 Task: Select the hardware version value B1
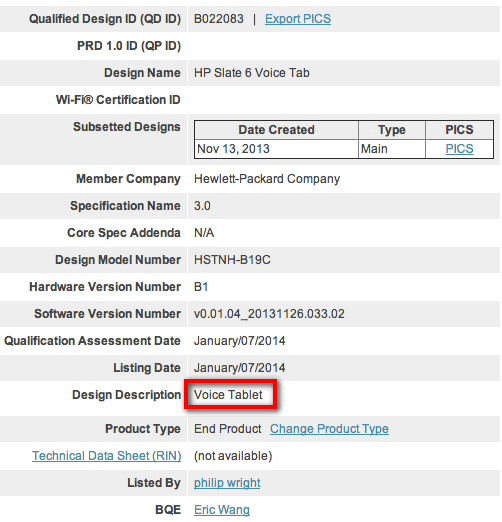click(x=201, y=287)
